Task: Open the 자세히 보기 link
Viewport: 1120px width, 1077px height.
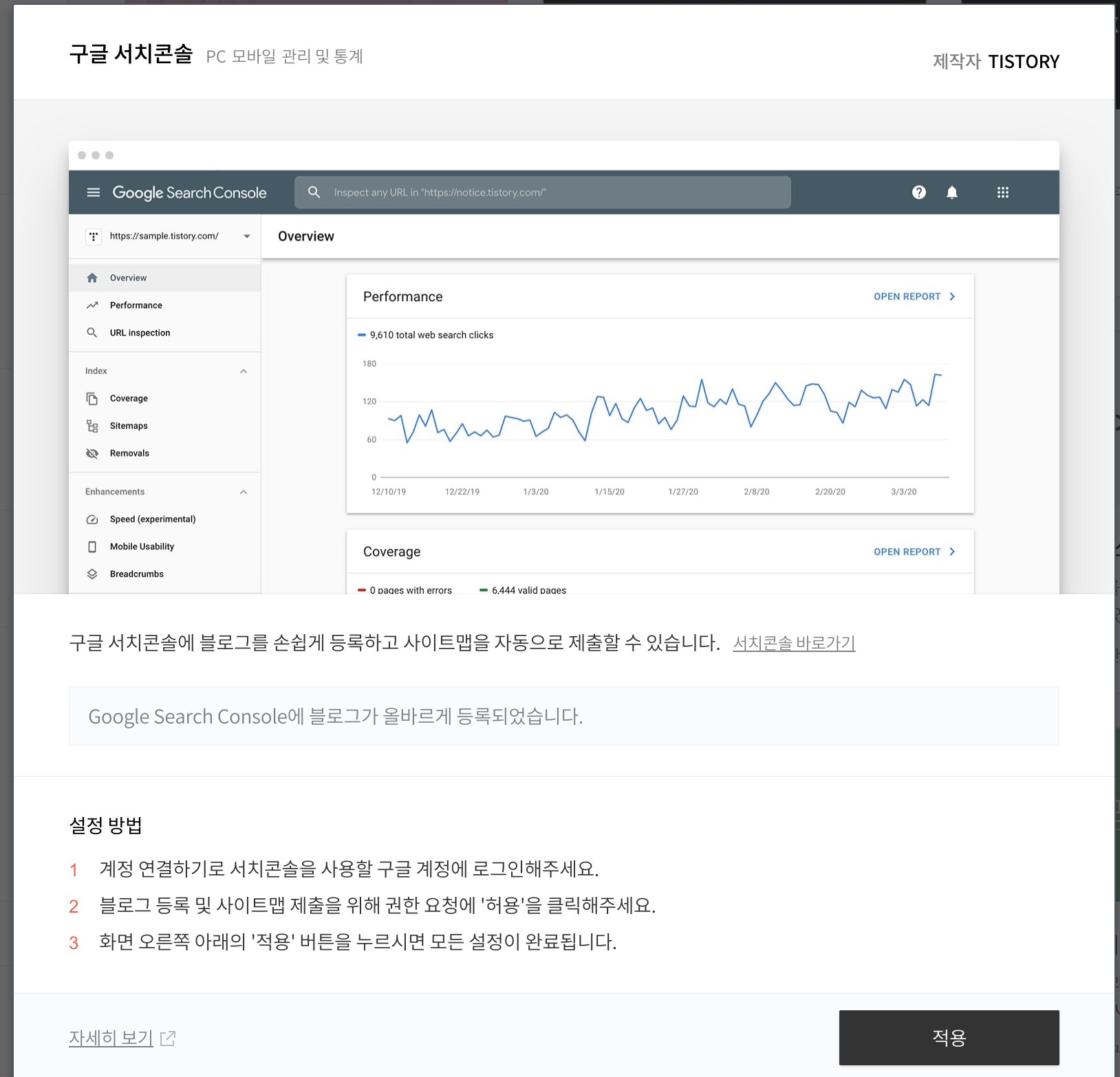Action: coord(111,1038)
